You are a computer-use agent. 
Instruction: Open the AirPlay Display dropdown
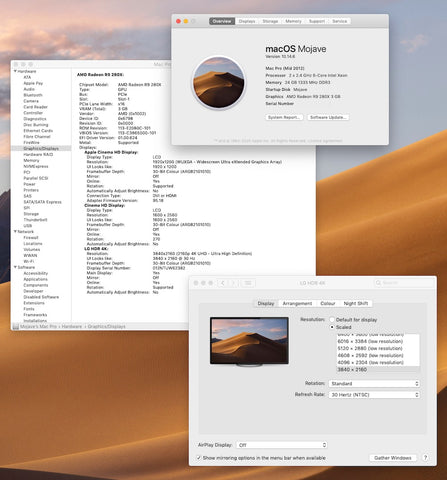(x=282, y=445)
